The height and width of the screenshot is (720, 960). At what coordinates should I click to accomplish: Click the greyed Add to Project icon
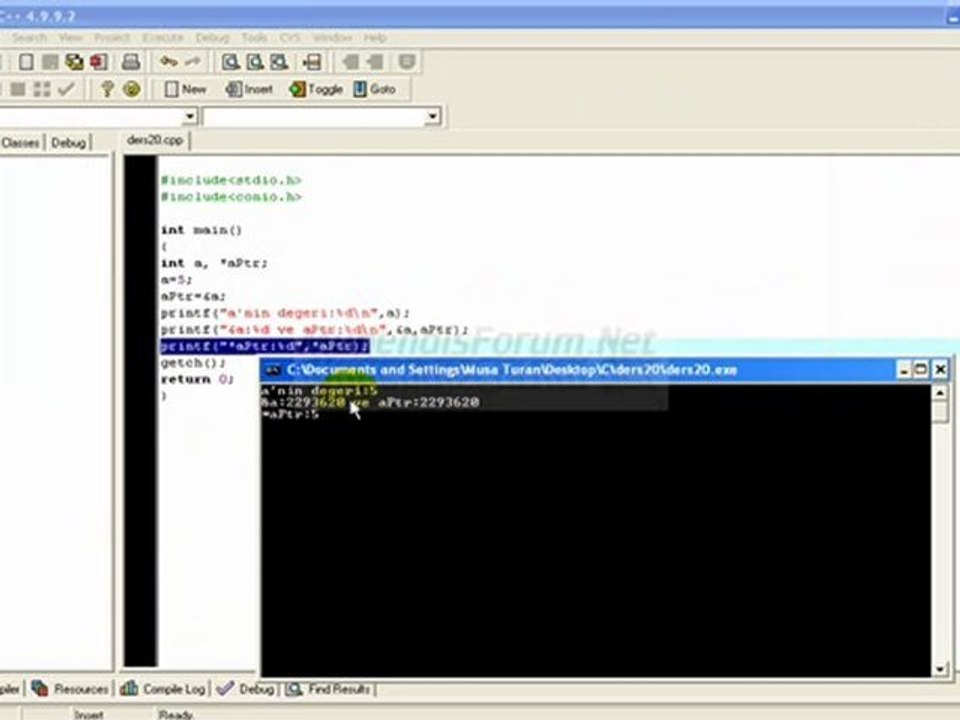click(x=351, y=62)
